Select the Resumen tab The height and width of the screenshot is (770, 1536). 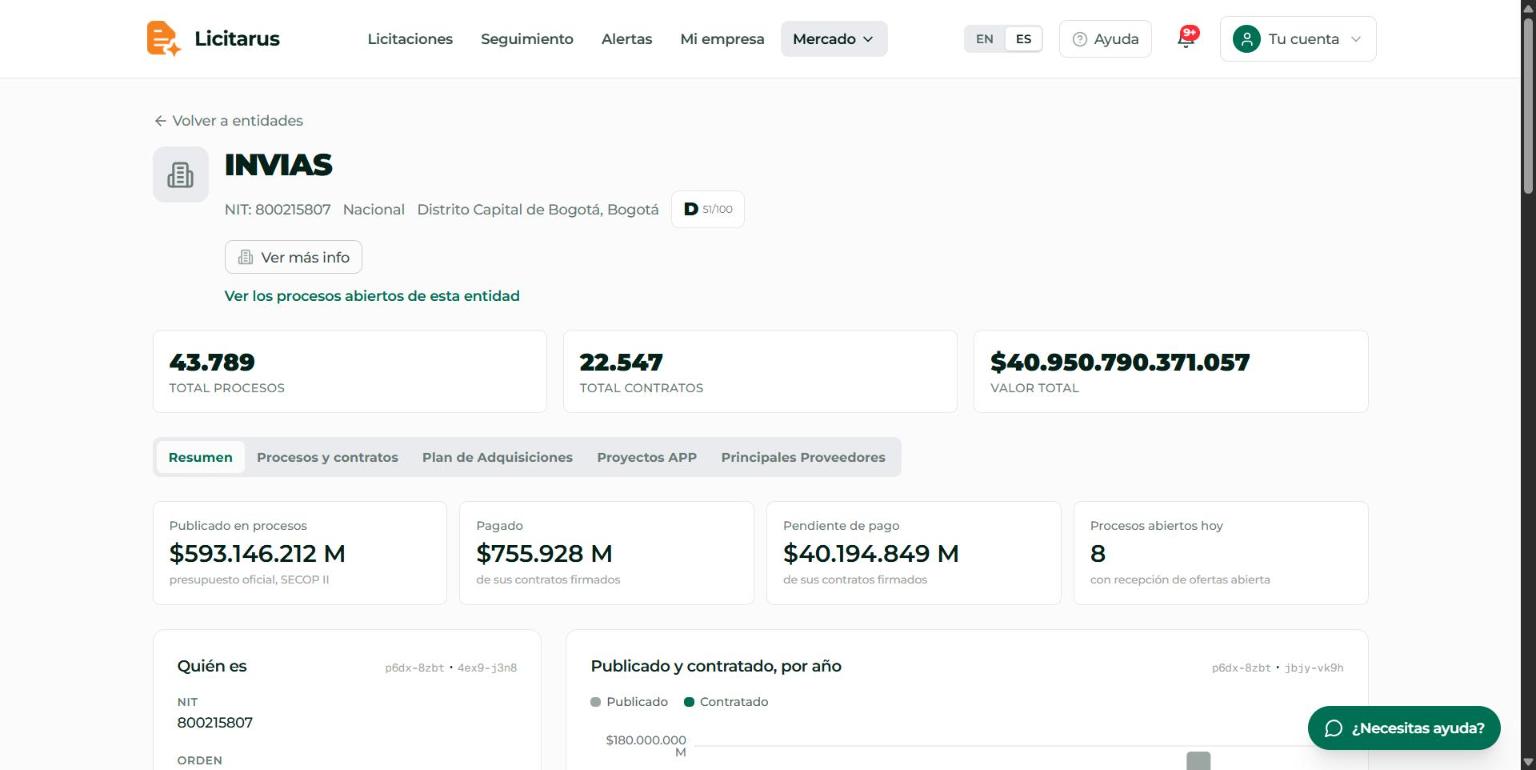point(200,457)
